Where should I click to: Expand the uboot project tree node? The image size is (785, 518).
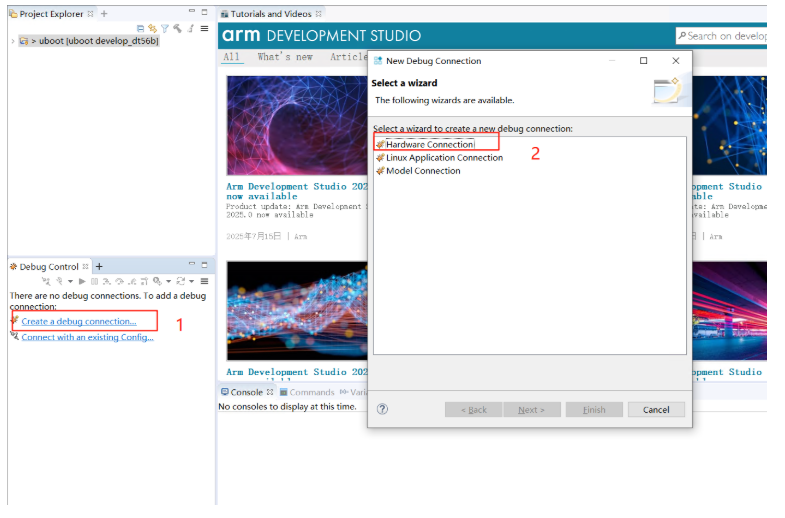click(x=13, y=41)
